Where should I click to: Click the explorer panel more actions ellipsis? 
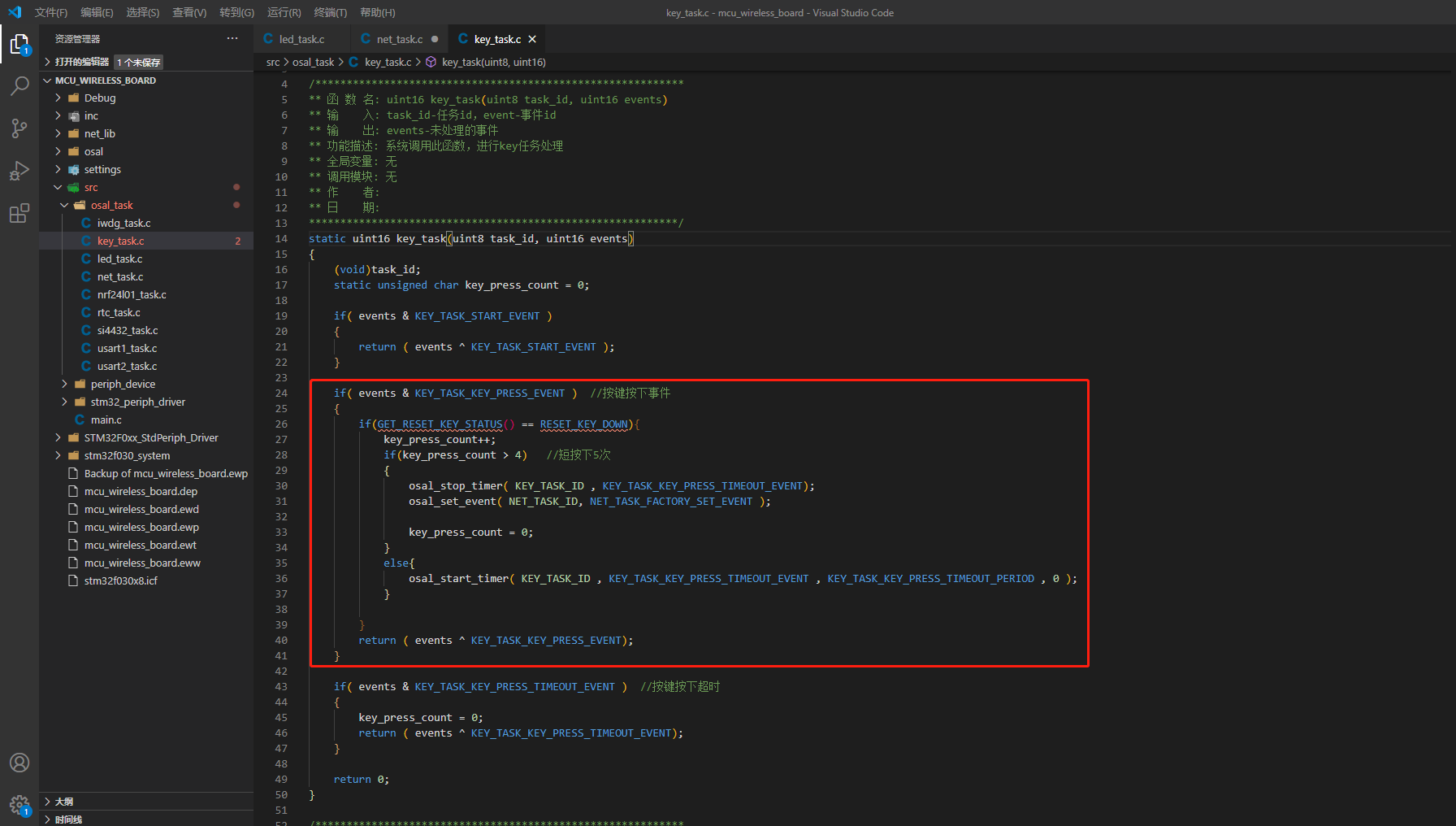point(232,39)
